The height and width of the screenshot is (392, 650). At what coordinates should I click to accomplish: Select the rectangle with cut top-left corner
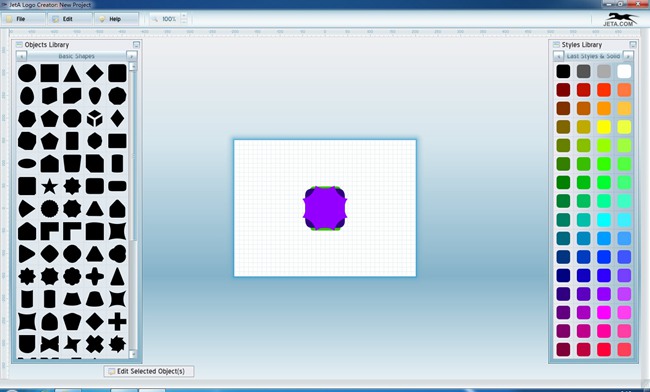[72, 96]
